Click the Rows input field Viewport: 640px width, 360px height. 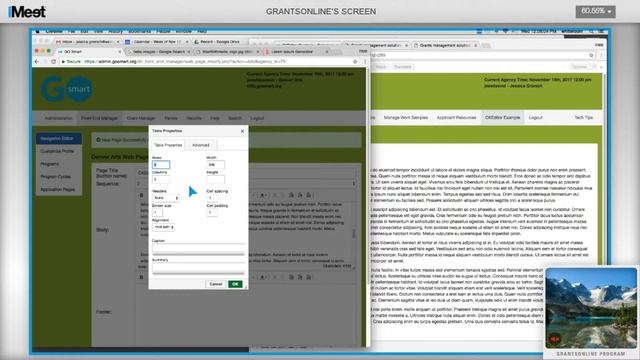pyautogui.click(x=161, y=164)
